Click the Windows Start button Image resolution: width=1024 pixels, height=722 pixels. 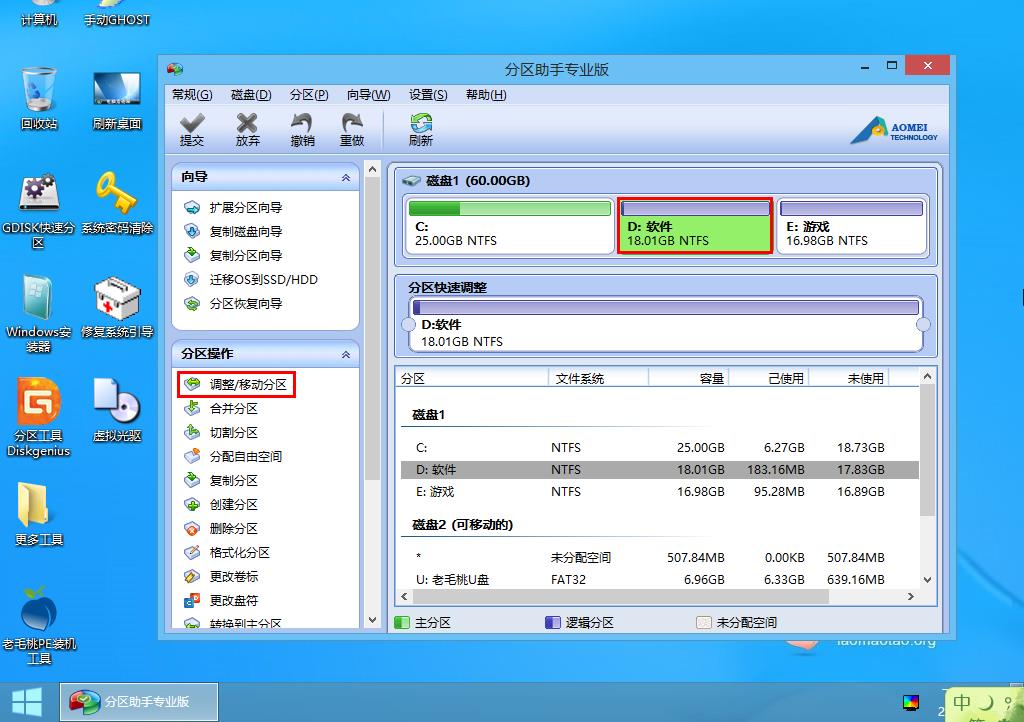(26, 700)
